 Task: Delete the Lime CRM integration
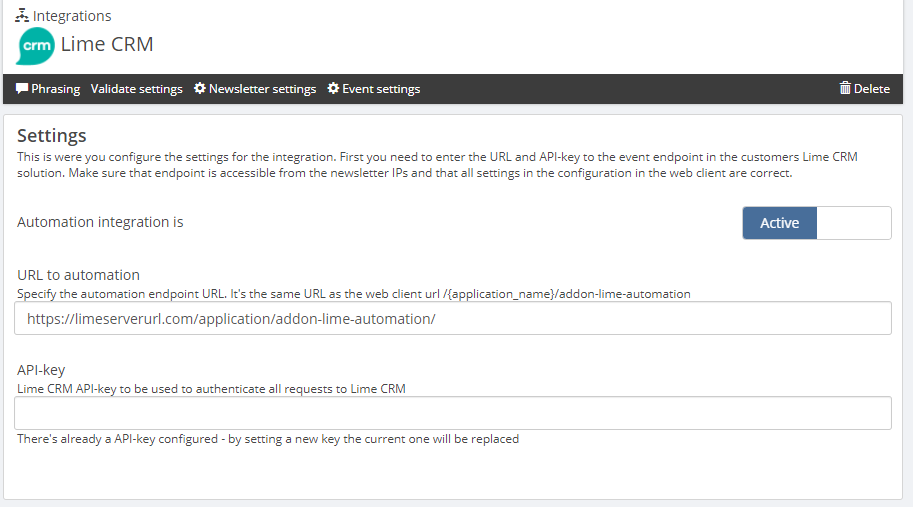point(865,88)
